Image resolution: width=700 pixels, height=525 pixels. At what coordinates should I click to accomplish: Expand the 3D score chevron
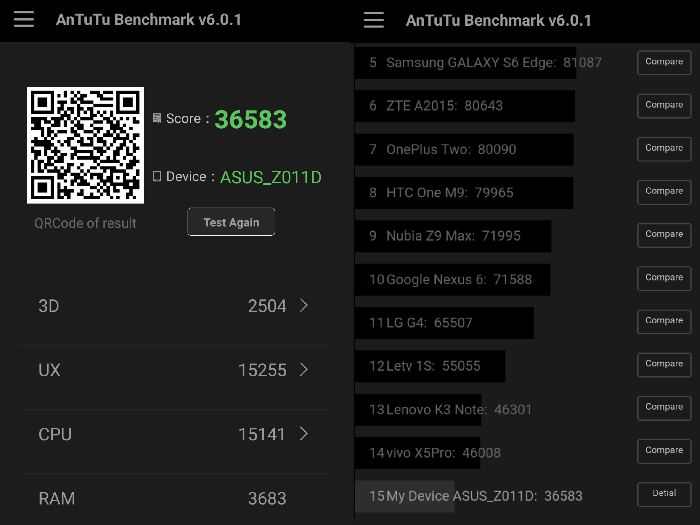[304, 305]
